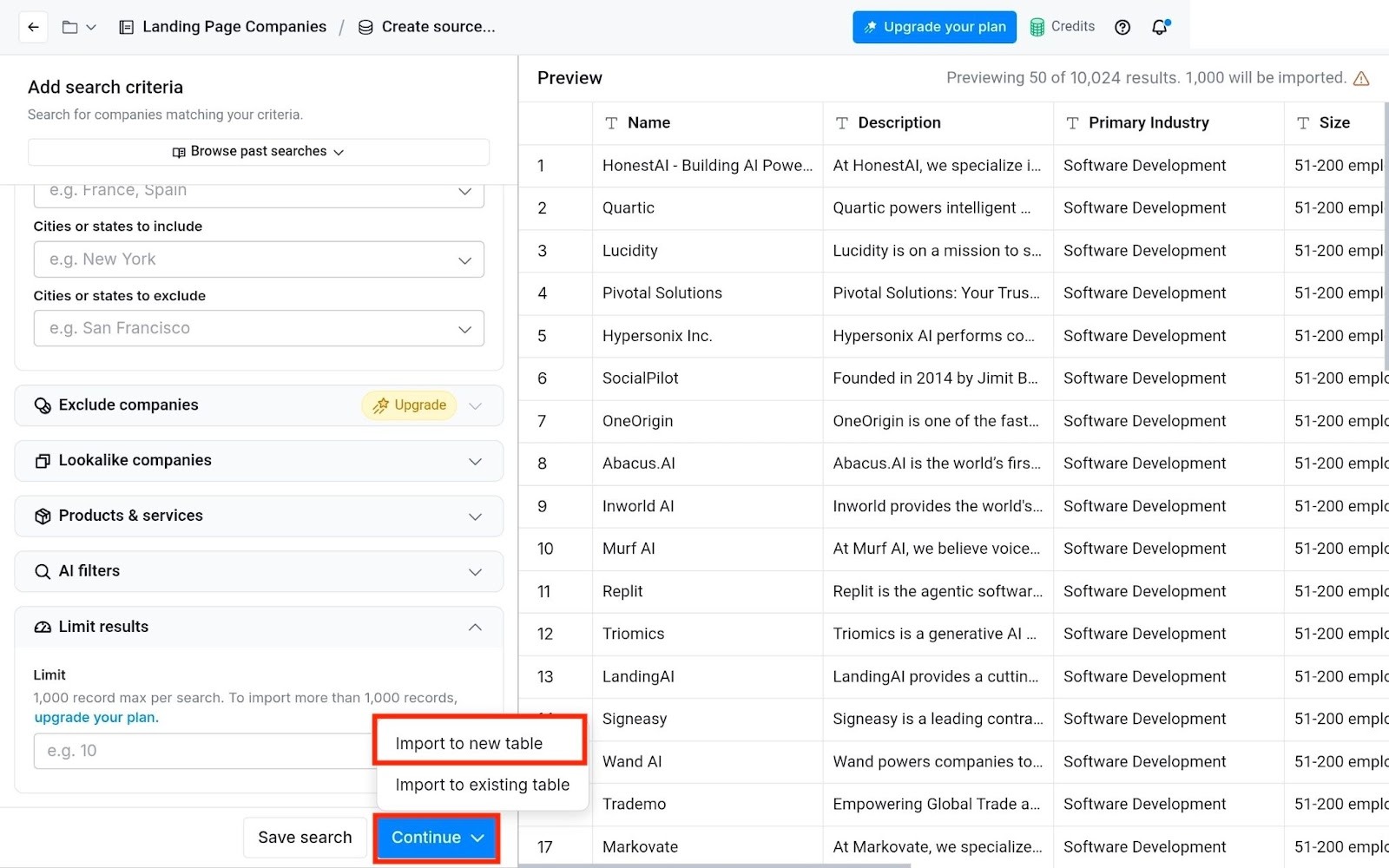
Task: Expand the Lookalike companies section
Action: [x=259, y=461]
